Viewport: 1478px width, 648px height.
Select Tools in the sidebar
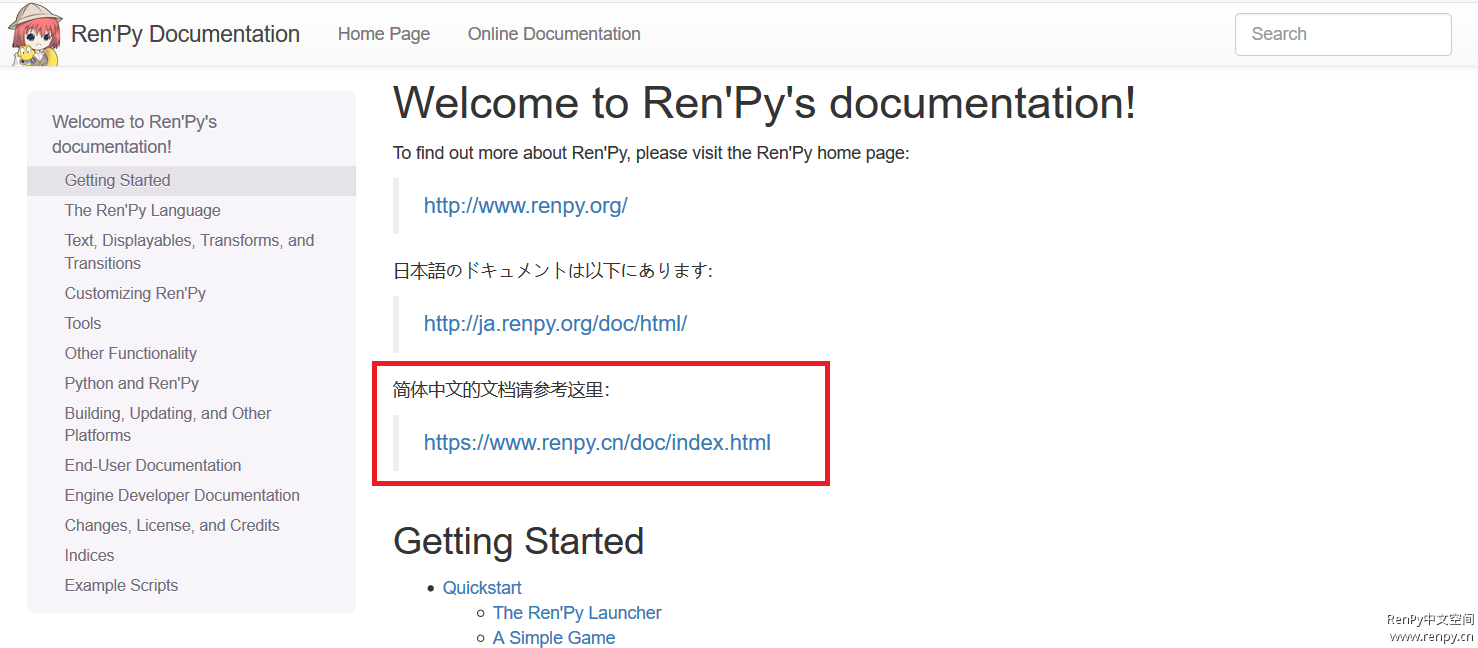tap(83, 324)
